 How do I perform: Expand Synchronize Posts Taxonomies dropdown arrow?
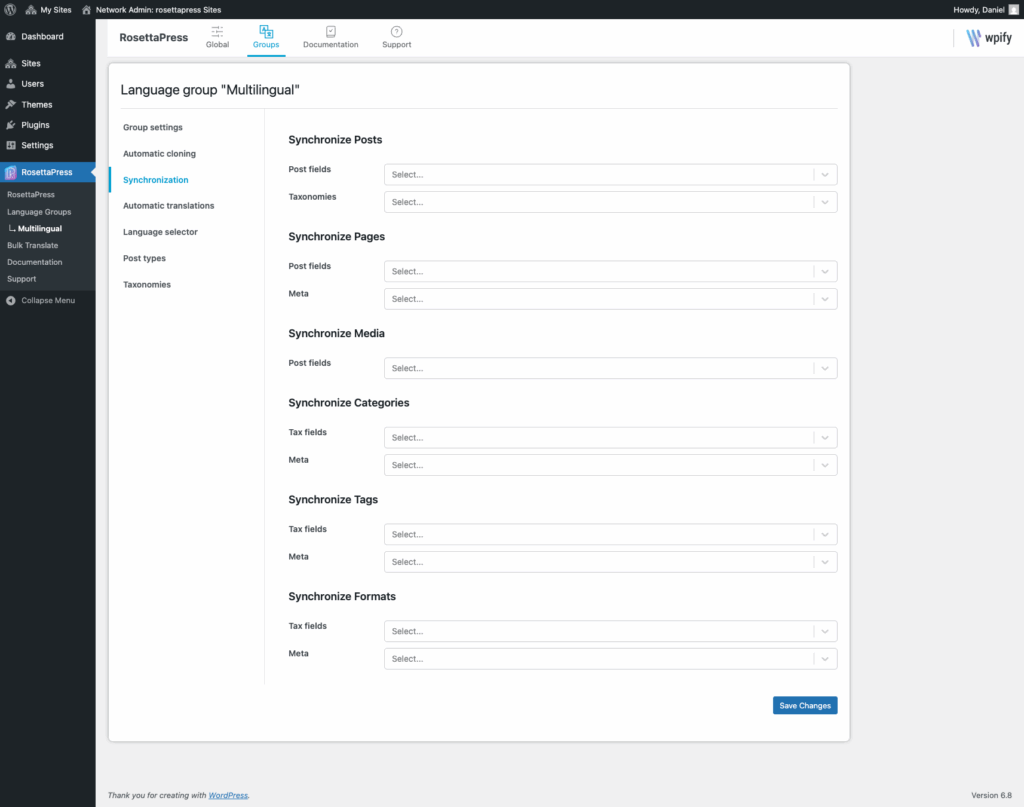[x=825, y=202]
